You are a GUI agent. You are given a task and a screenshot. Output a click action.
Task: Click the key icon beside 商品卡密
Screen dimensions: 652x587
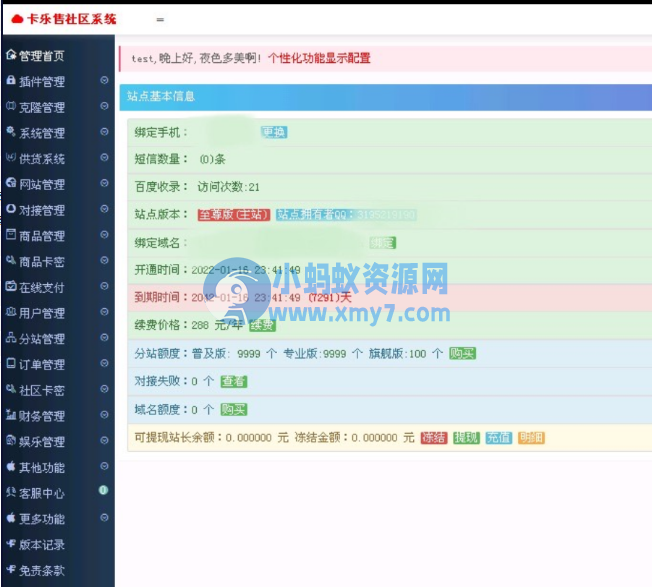tap(11, 260)
